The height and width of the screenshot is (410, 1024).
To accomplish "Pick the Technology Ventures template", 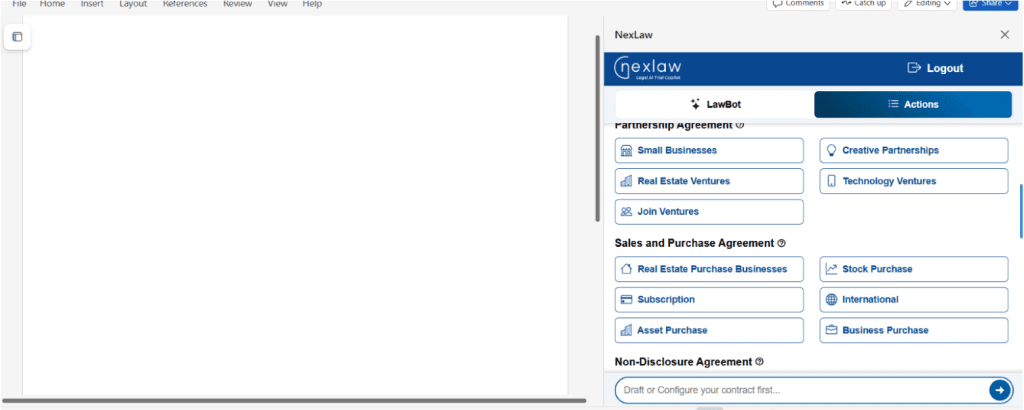I will tap(914, 181).
